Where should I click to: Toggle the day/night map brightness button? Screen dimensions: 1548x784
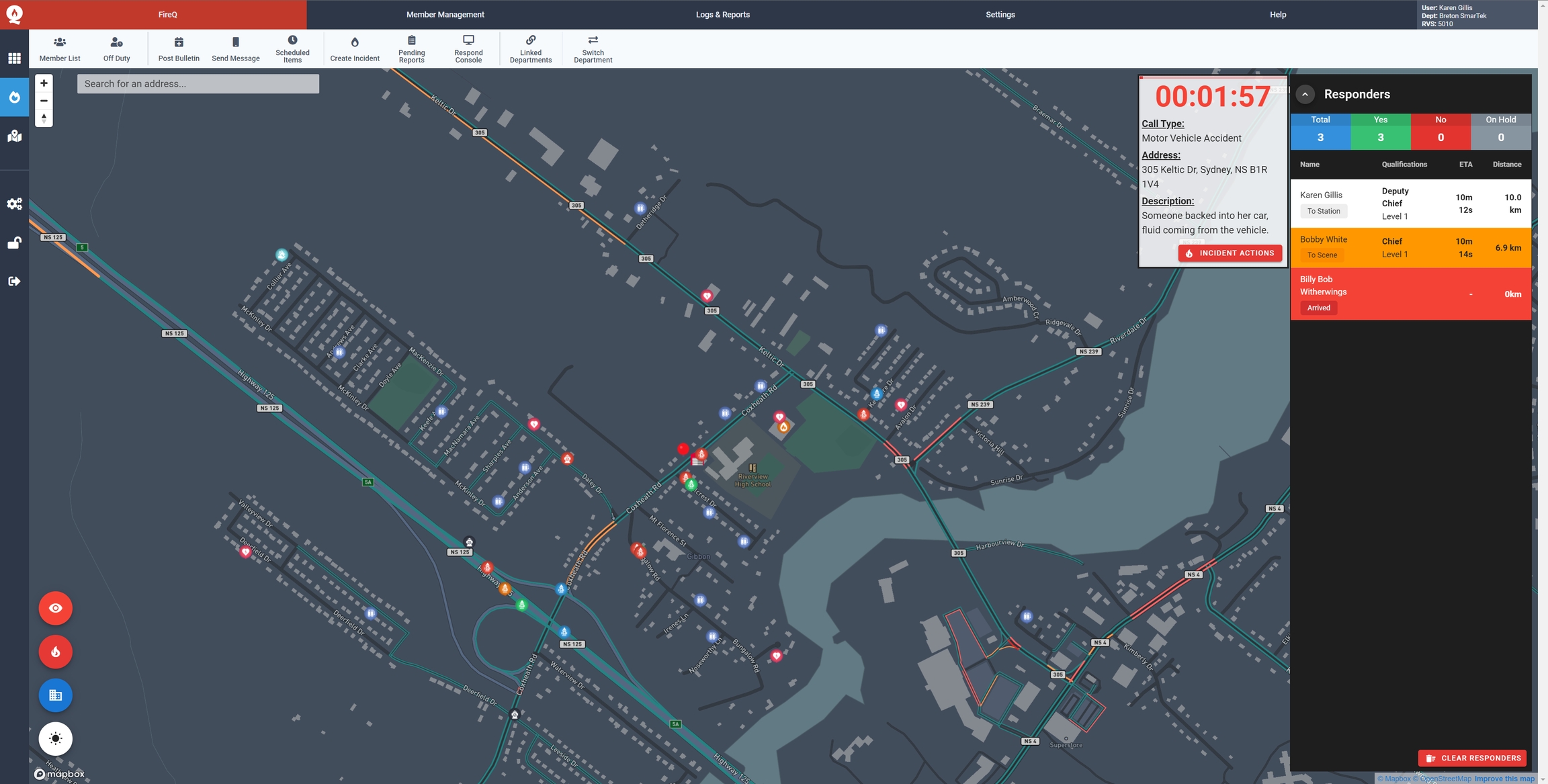55,738
